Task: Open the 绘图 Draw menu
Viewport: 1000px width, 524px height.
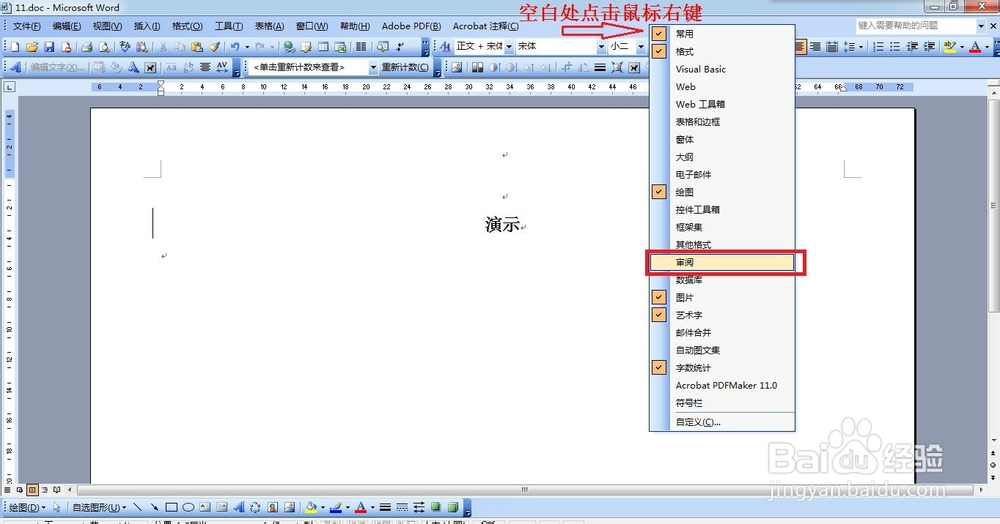Action: coord(27,507)
